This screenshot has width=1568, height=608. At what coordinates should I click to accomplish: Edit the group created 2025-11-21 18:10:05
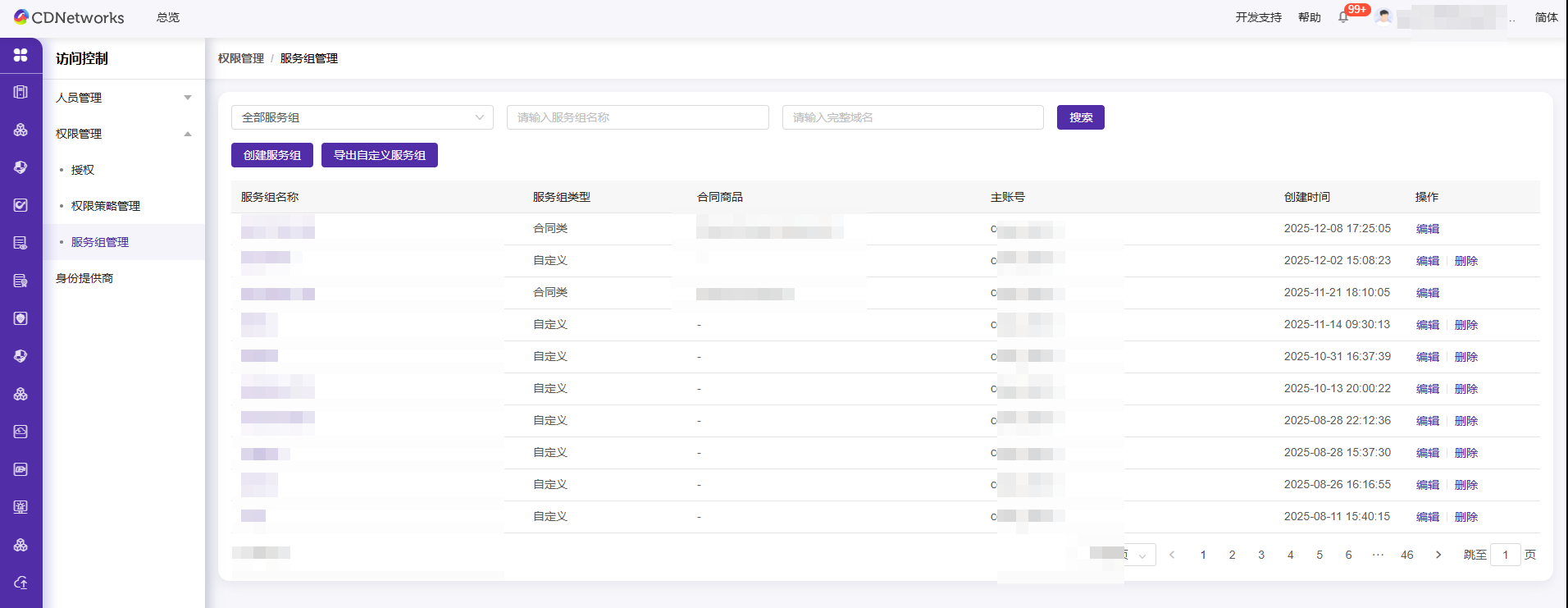click(x=1428, y=293)
